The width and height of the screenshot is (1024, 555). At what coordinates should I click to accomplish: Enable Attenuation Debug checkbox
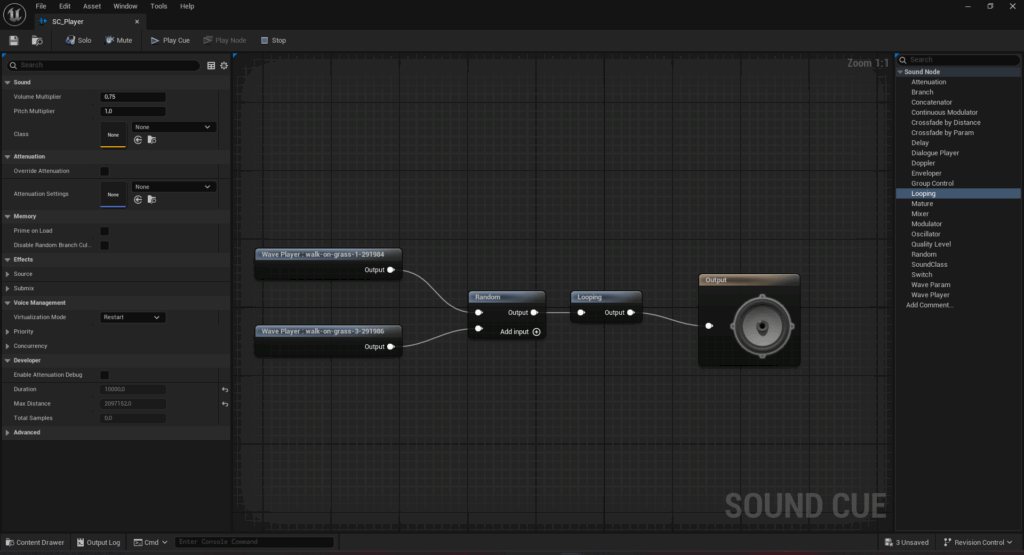pos(104,375)
